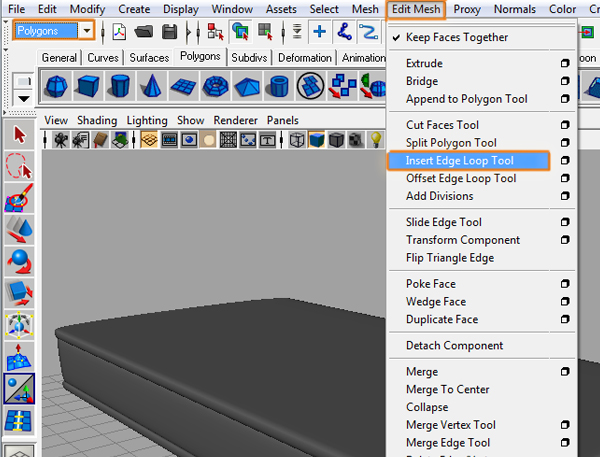
Task: Switch to the Surfaces shelf tab
Action: (x=149, y=58)
